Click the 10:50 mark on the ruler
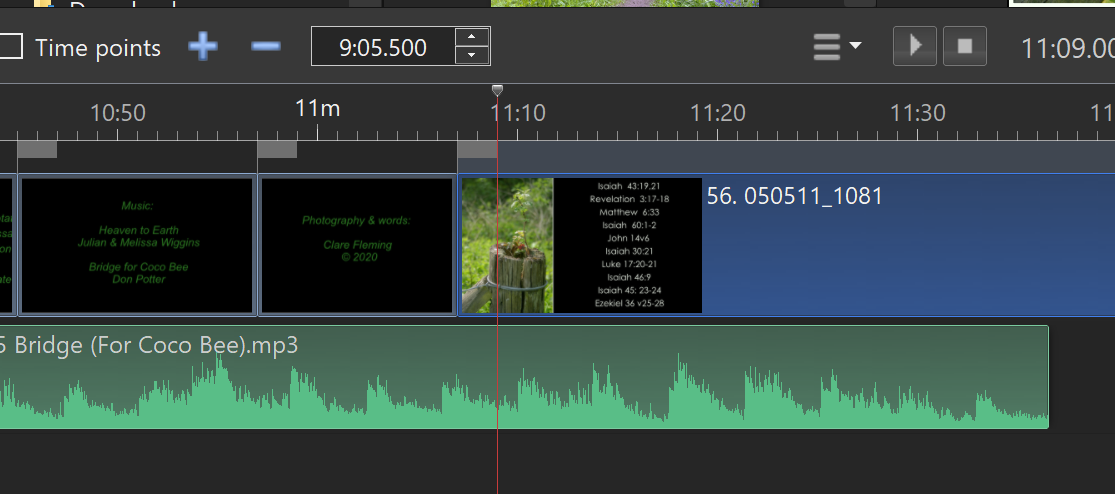The width and height of the screenshot is (1115, 494). point(118,113)
